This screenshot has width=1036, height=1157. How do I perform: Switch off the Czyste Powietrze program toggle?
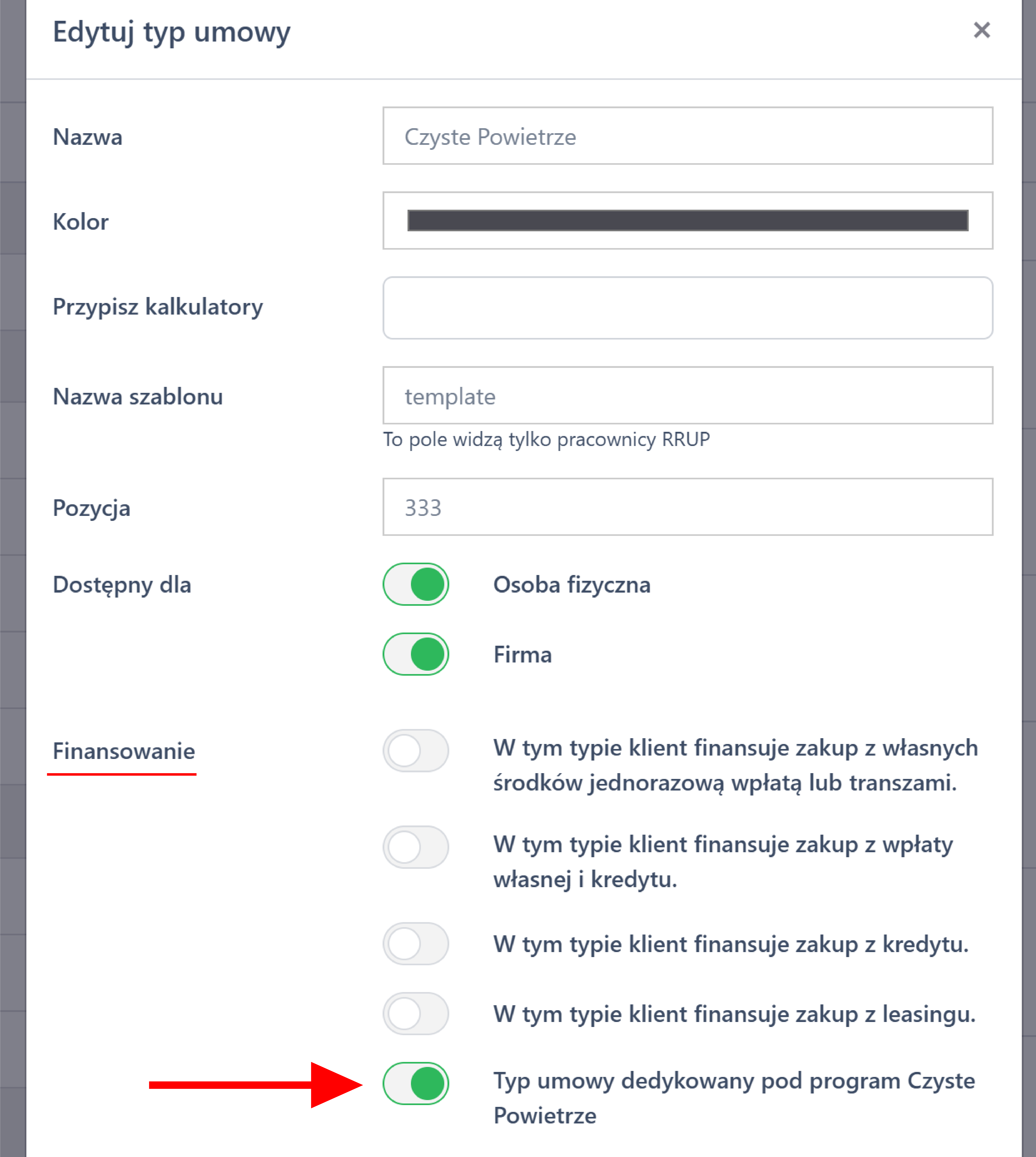(416, 1084)
